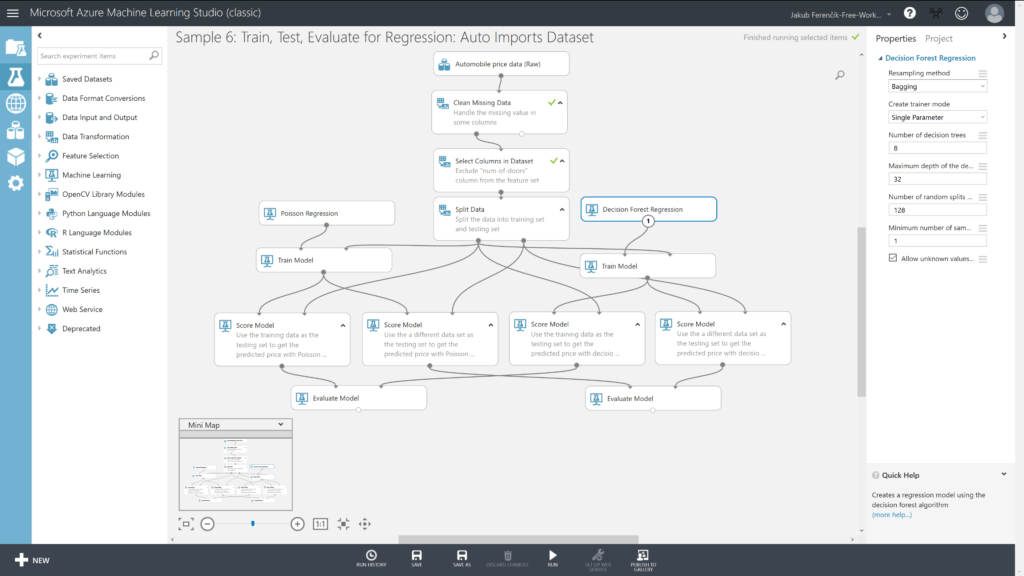This screenshot has height=576, width=1024.
Task: Open the more help link
Action: (891, 514)
